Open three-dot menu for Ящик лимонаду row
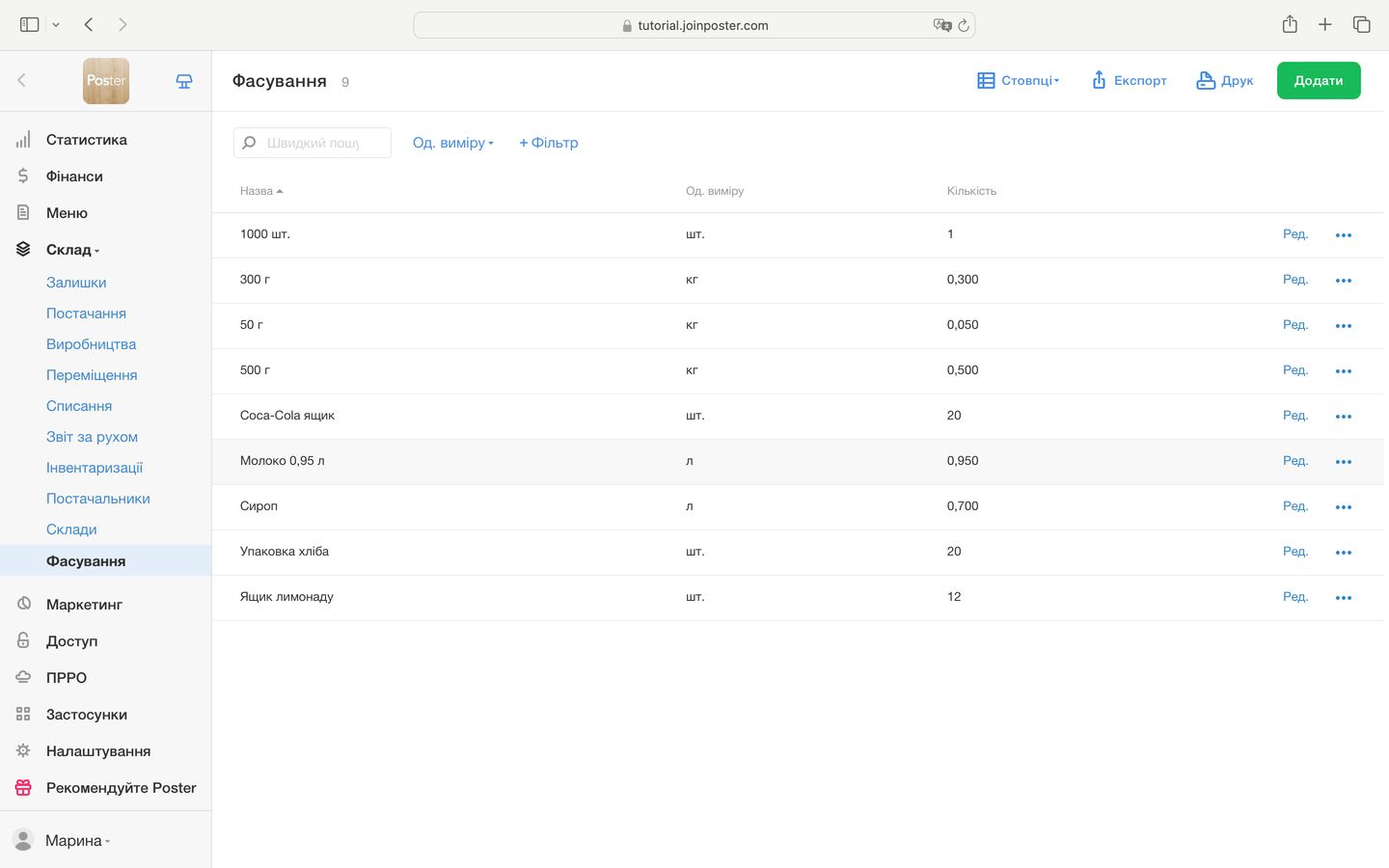Screen dimensions: 1389x868 click(x=1343, y=598)
